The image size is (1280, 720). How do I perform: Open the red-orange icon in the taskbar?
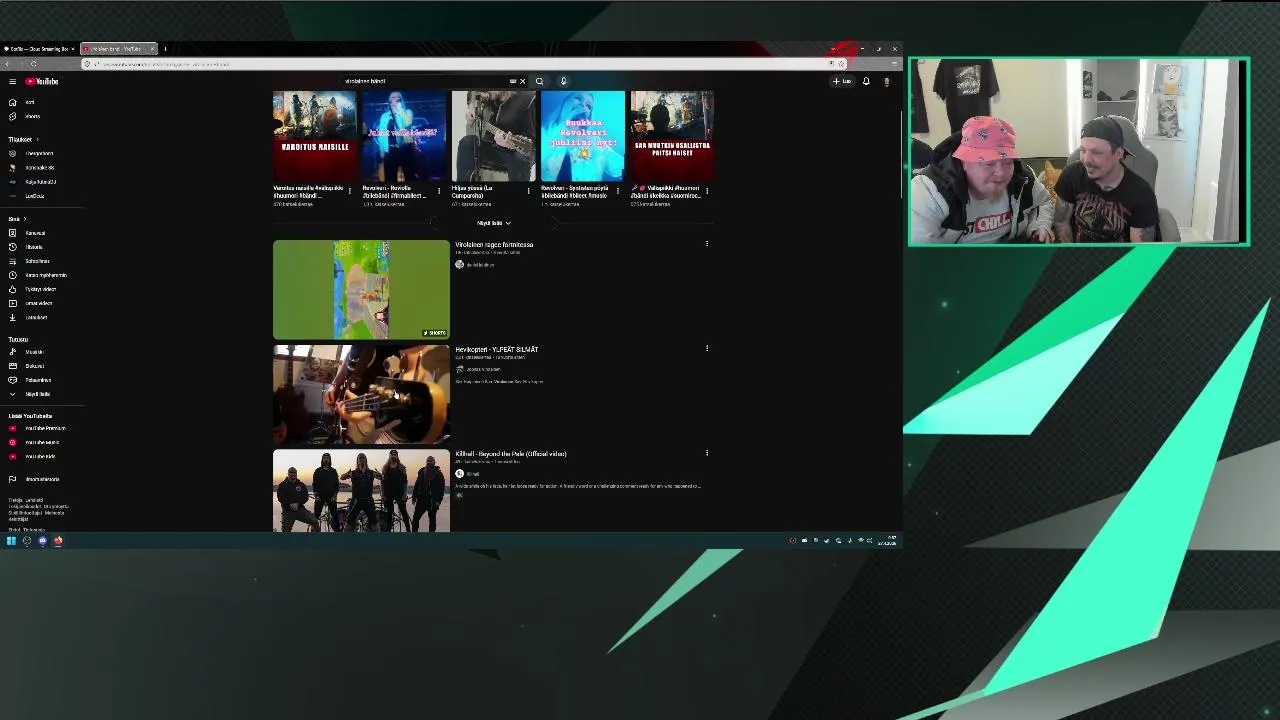coord(58,541)
